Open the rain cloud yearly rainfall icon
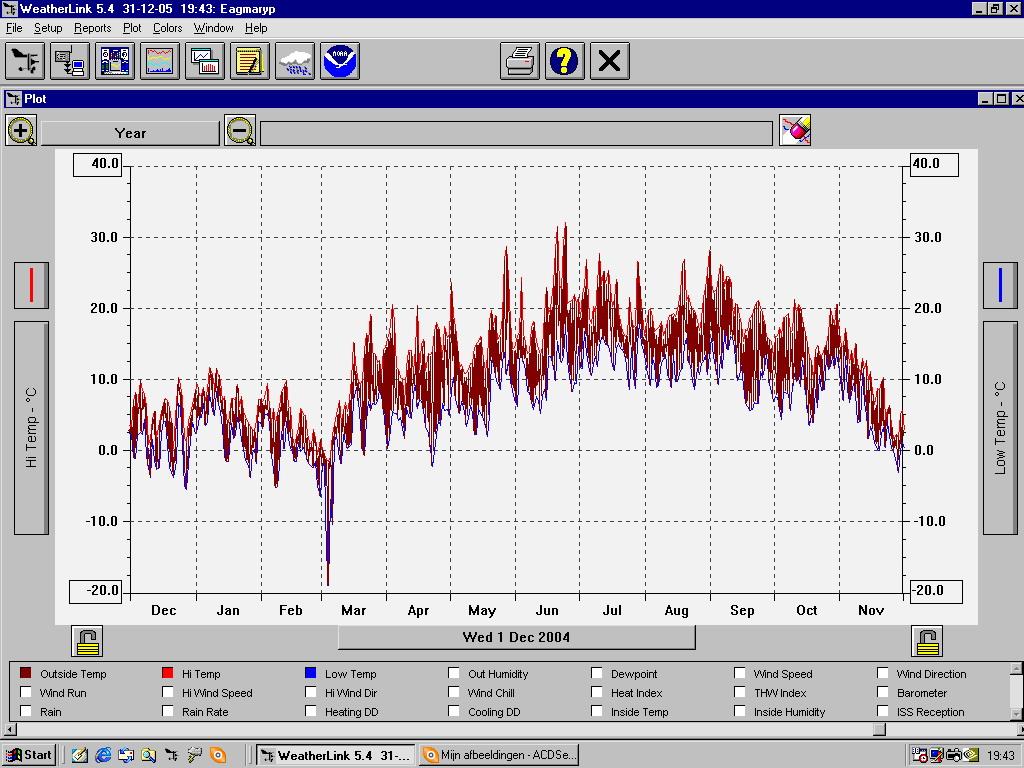Image resolution: width=1024 pixels, height=768 pixels. coord(295,61)
